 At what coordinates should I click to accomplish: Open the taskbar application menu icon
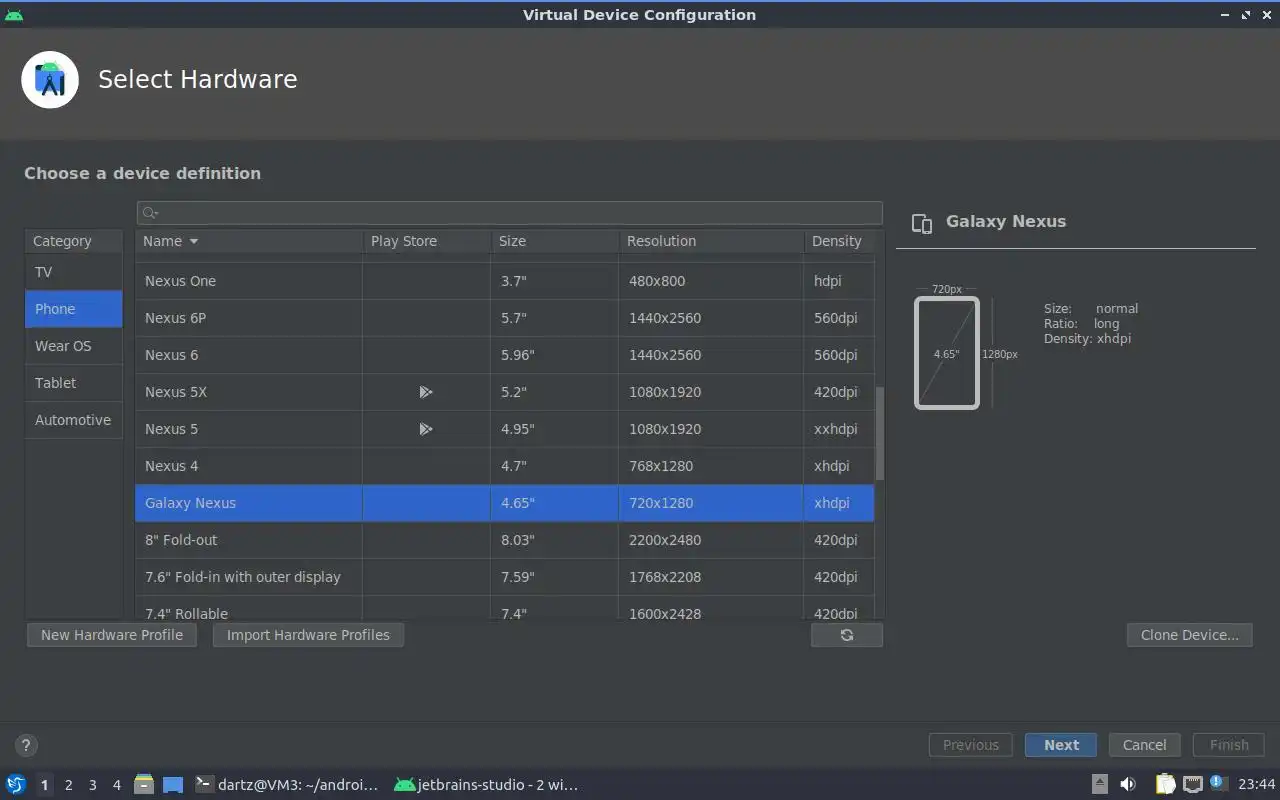(x=16, y=785)
